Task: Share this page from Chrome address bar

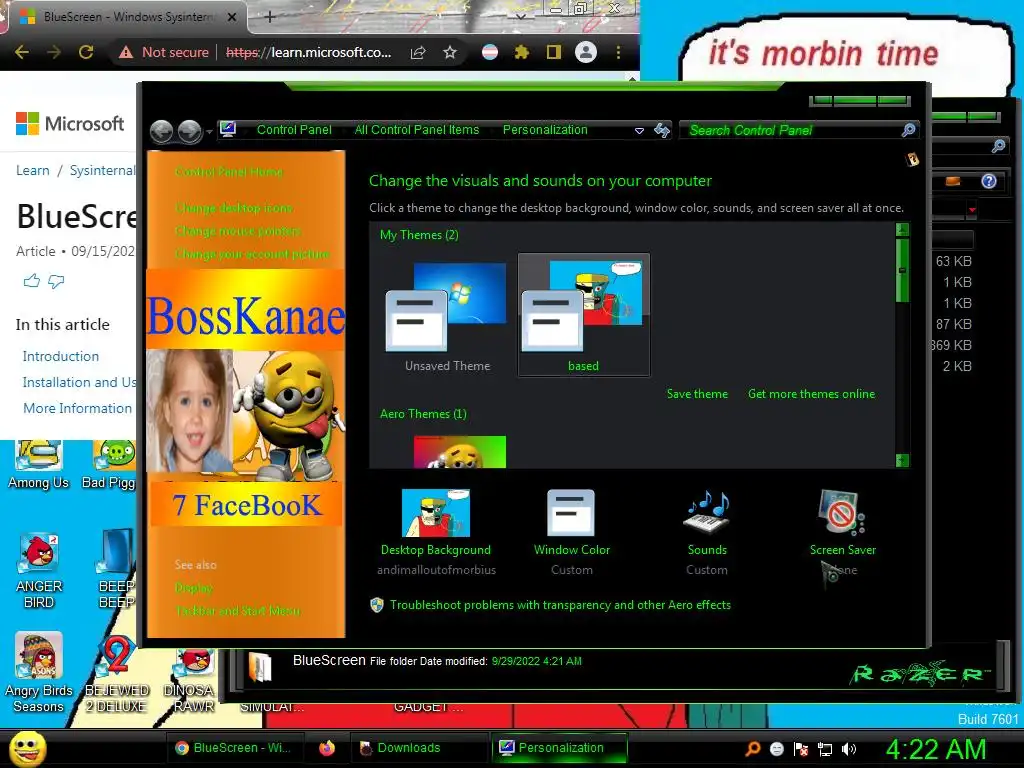Action: (418, 53)
